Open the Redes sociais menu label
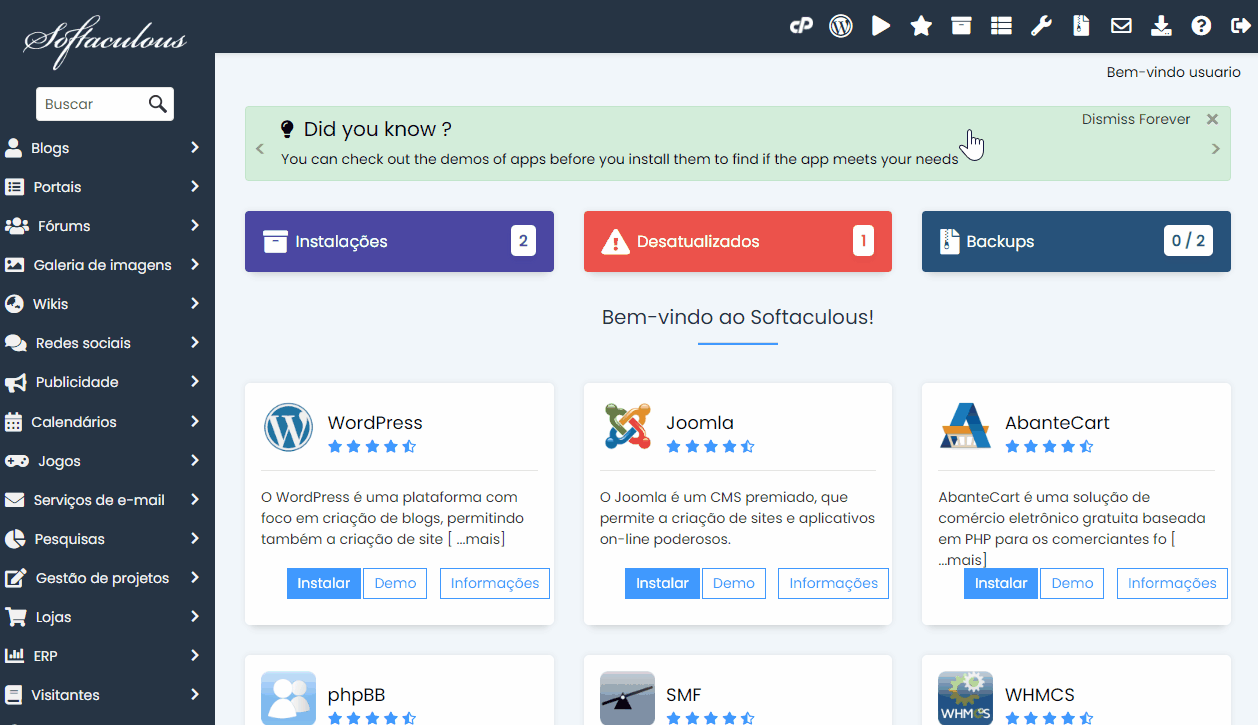Screen dimensions: 1258x725 (x=83, y=343)
